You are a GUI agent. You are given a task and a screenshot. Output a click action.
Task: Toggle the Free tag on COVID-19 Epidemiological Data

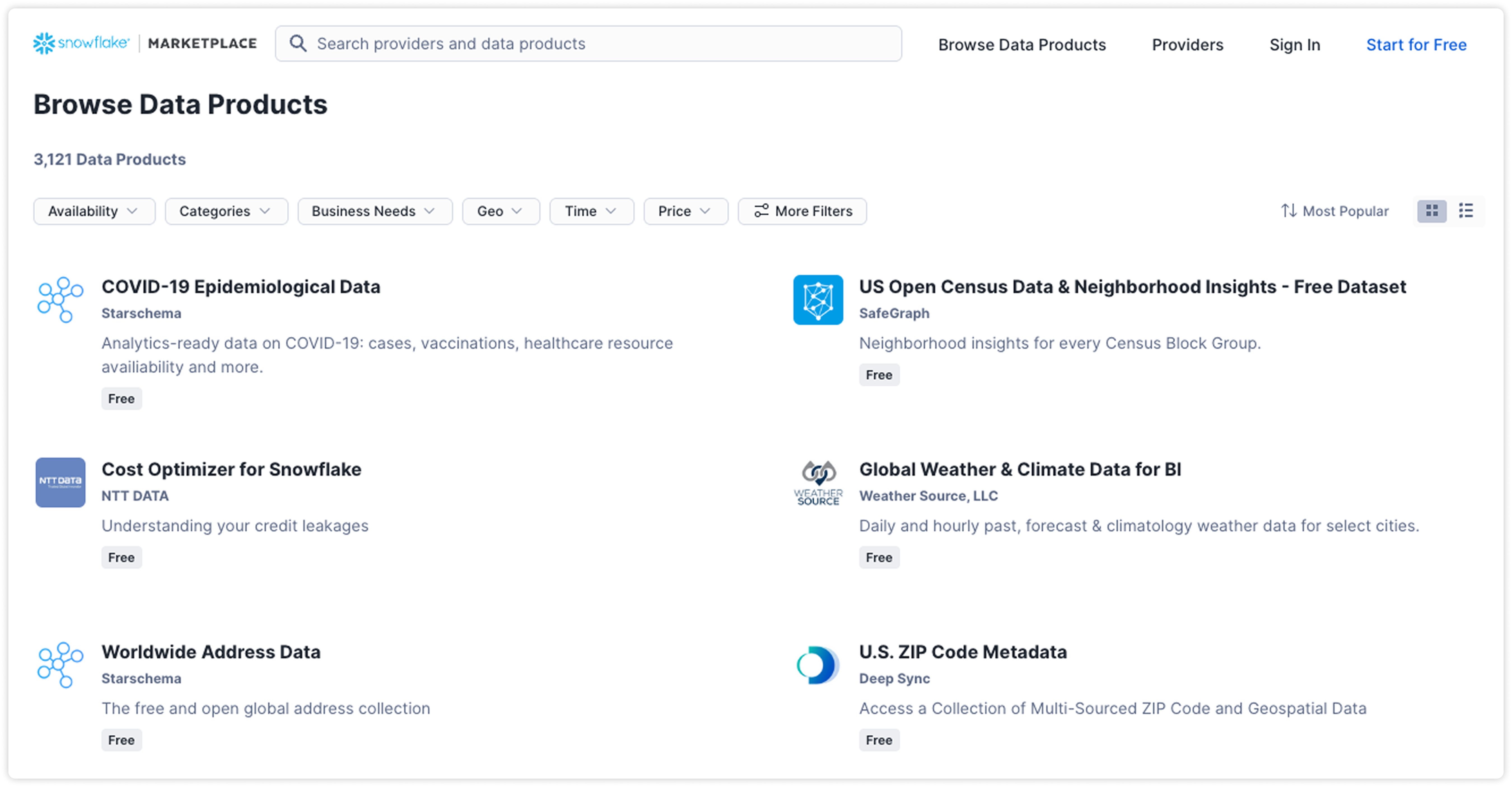point(122,398)
